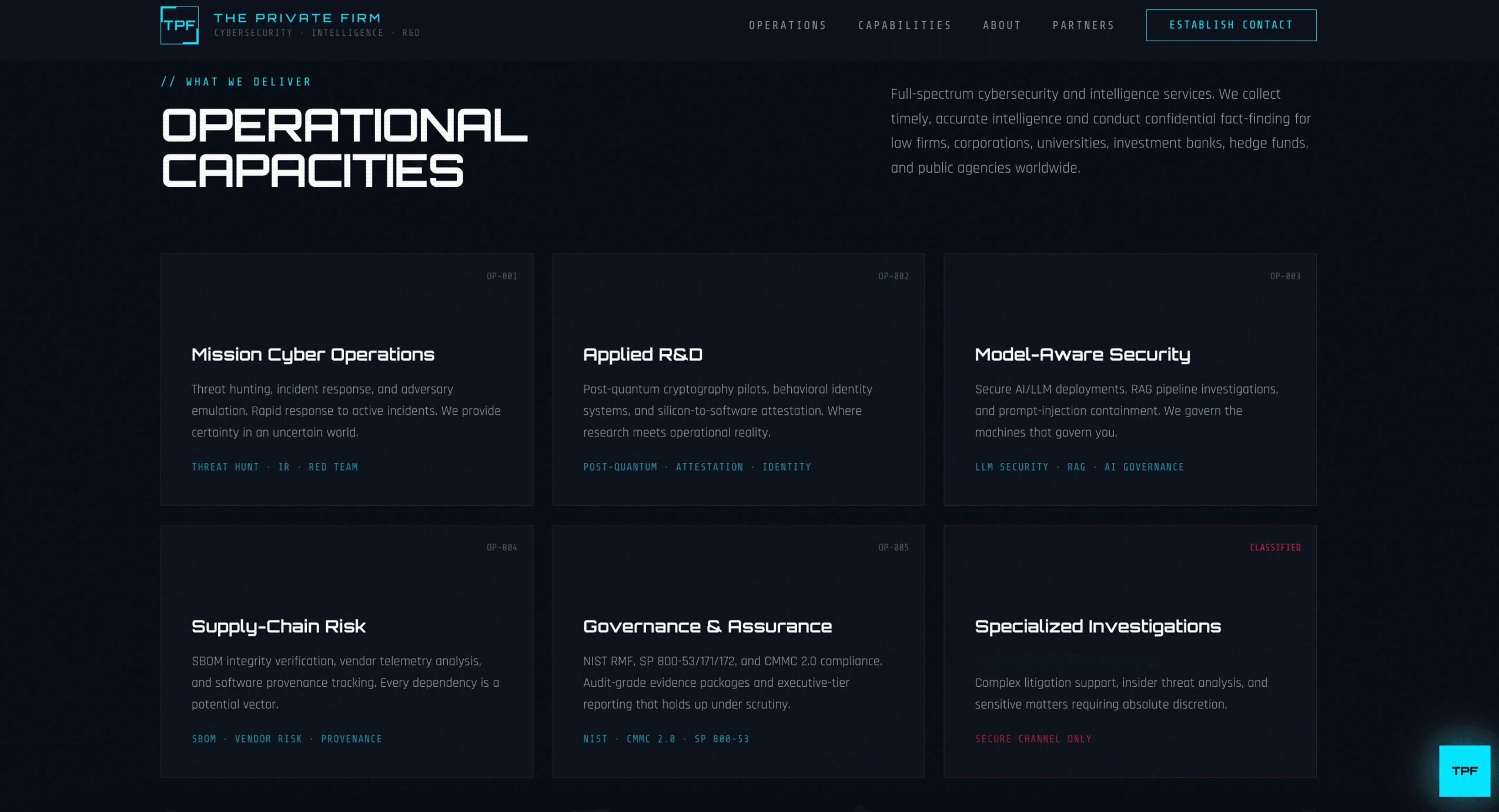Screen dimensions: 1499x812
Task: Click the OP-001 card identifier
Action: [501, 276]
